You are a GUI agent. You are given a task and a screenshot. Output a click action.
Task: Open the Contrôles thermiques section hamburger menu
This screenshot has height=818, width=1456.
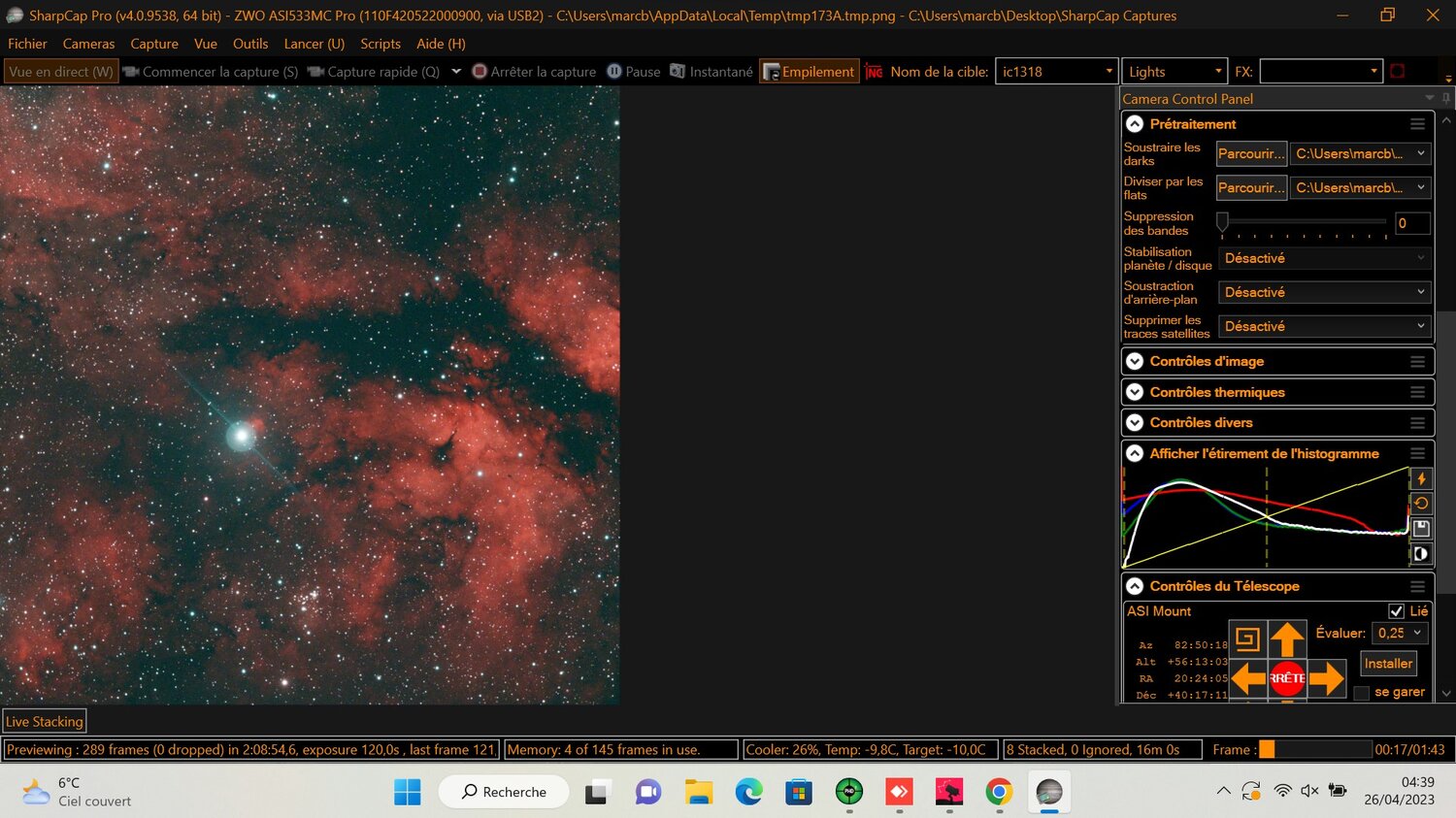point(1417,392)
